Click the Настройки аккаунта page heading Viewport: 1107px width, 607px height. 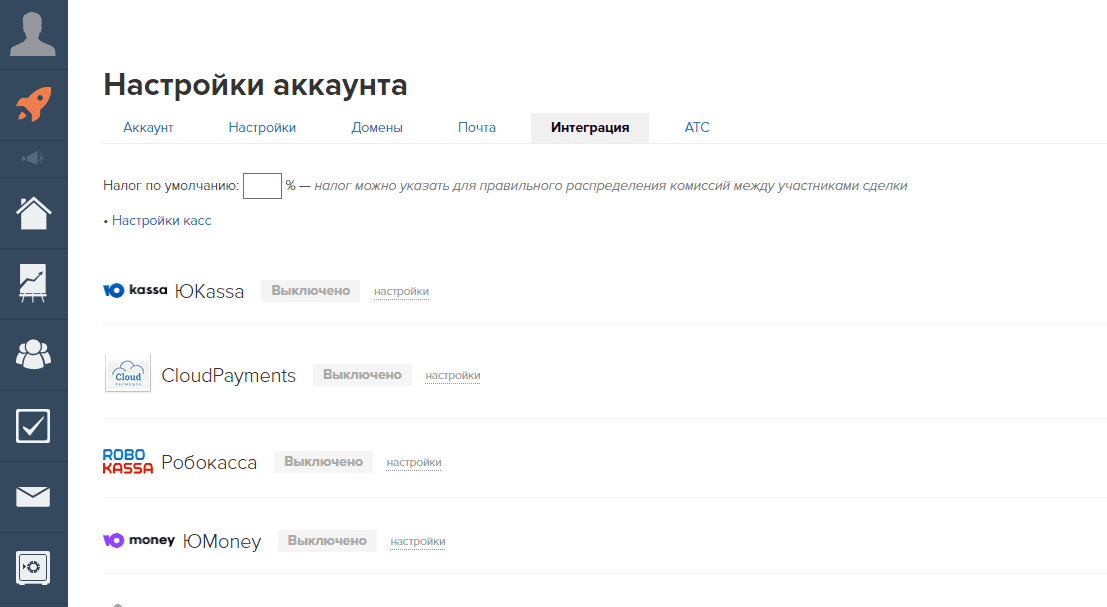256,85
